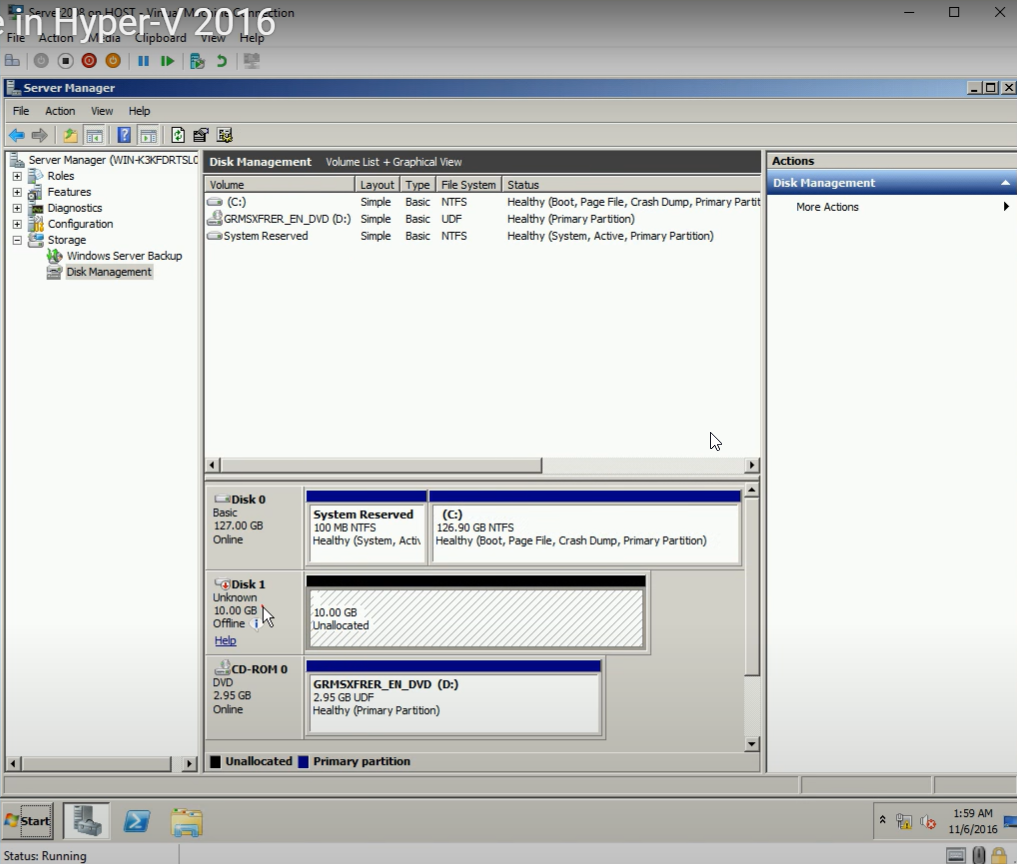Select the System Reserved row in volume list
The height and width of the screenshot is (864, 1017).
tap(483, 236)
